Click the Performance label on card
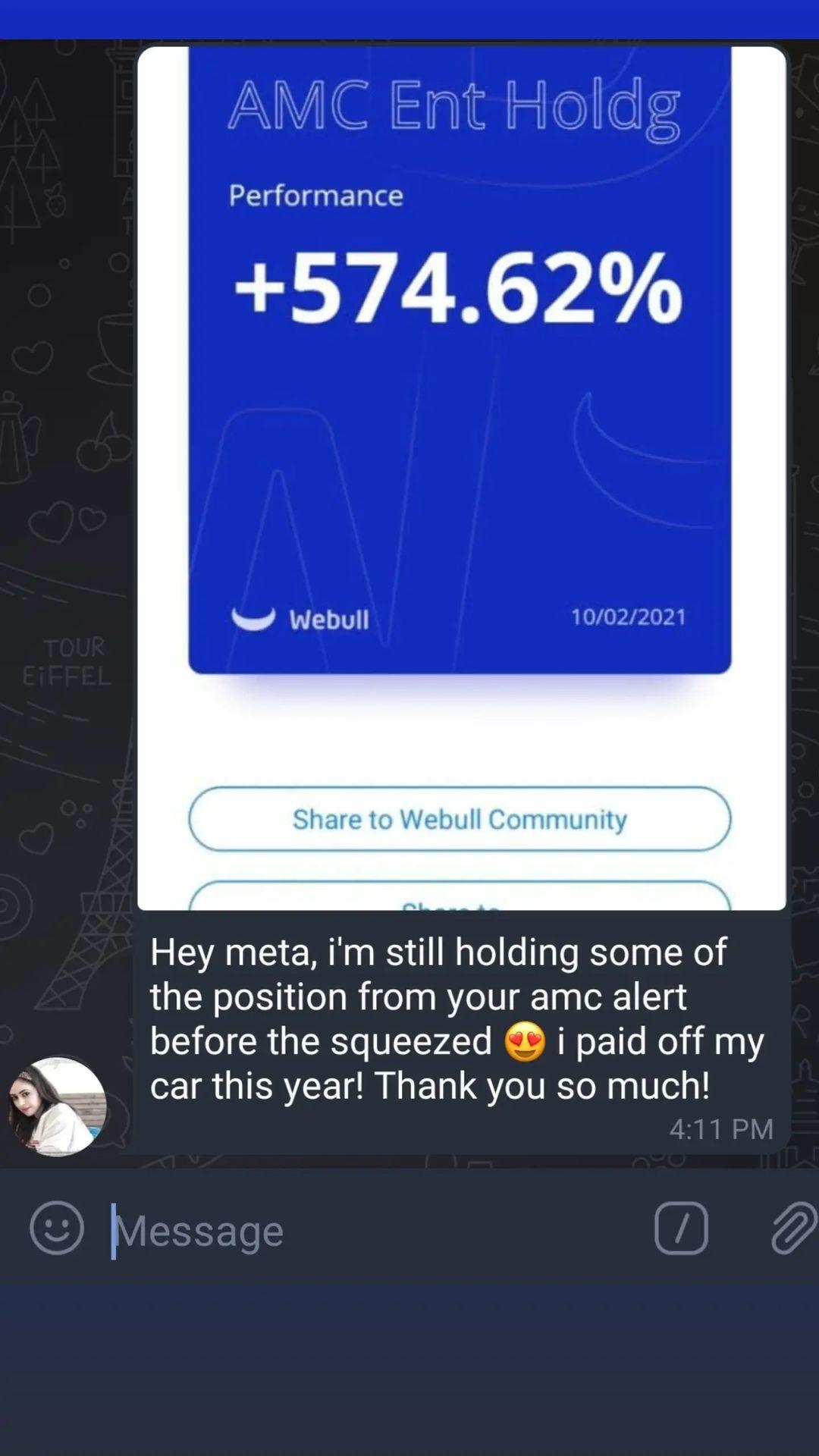This screenshot has height=1456, width=819. (x=315, y=196)
